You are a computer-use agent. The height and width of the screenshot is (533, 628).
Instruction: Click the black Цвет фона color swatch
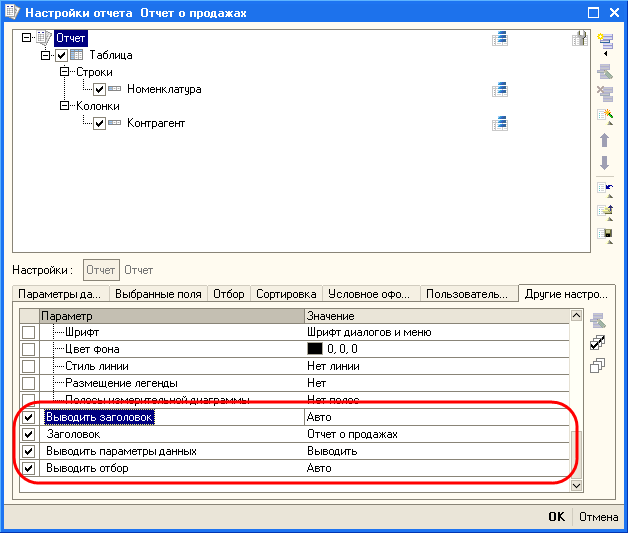(315, 349)
